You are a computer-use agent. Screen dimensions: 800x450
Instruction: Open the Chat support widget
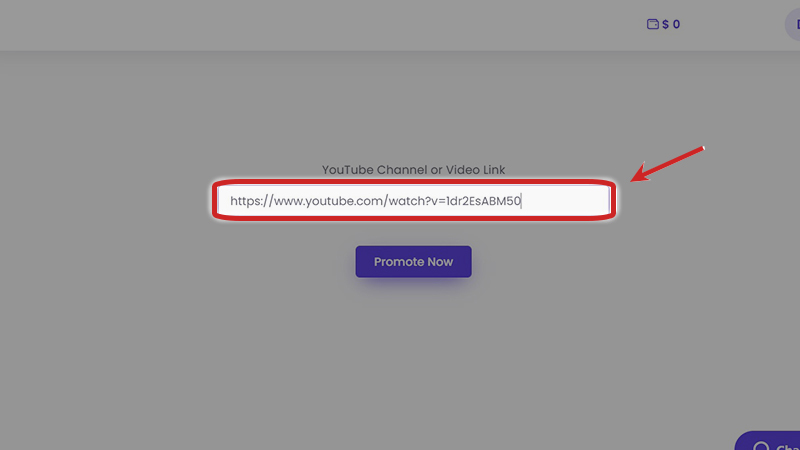point(767,441)
